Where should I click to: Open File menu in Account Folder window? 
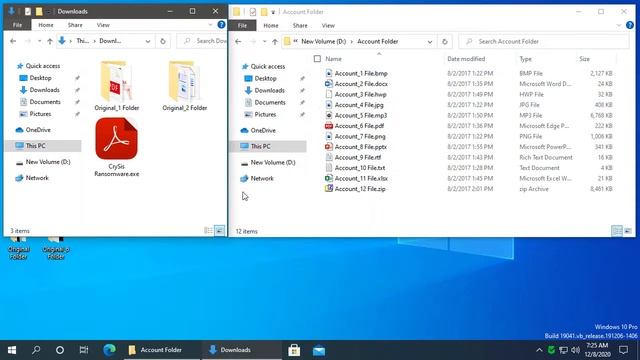[x=242, y=25]
